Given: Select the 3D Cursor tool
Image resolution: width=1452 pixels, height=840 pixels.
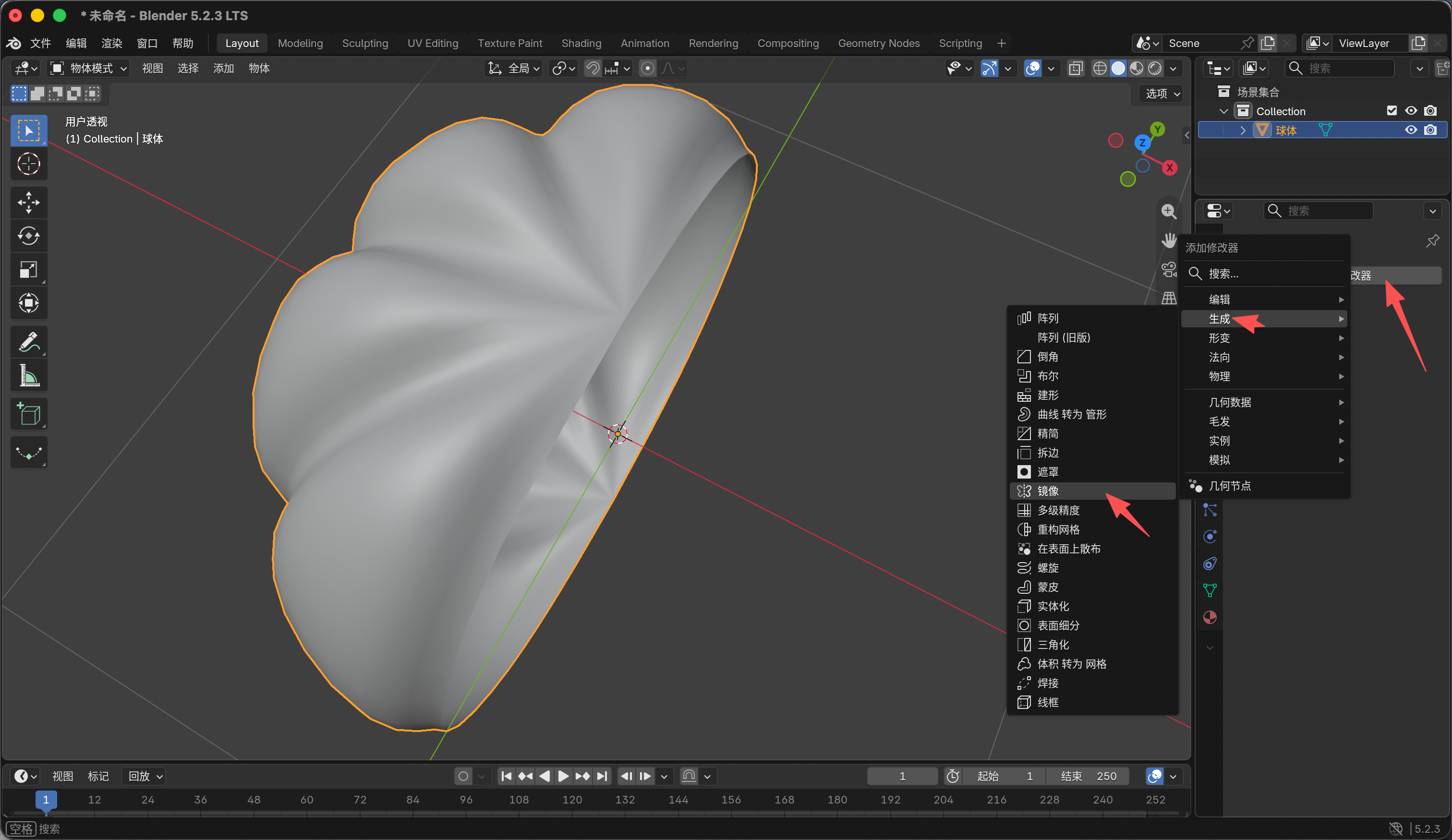Looking at the screenshot, I should 29,164.
